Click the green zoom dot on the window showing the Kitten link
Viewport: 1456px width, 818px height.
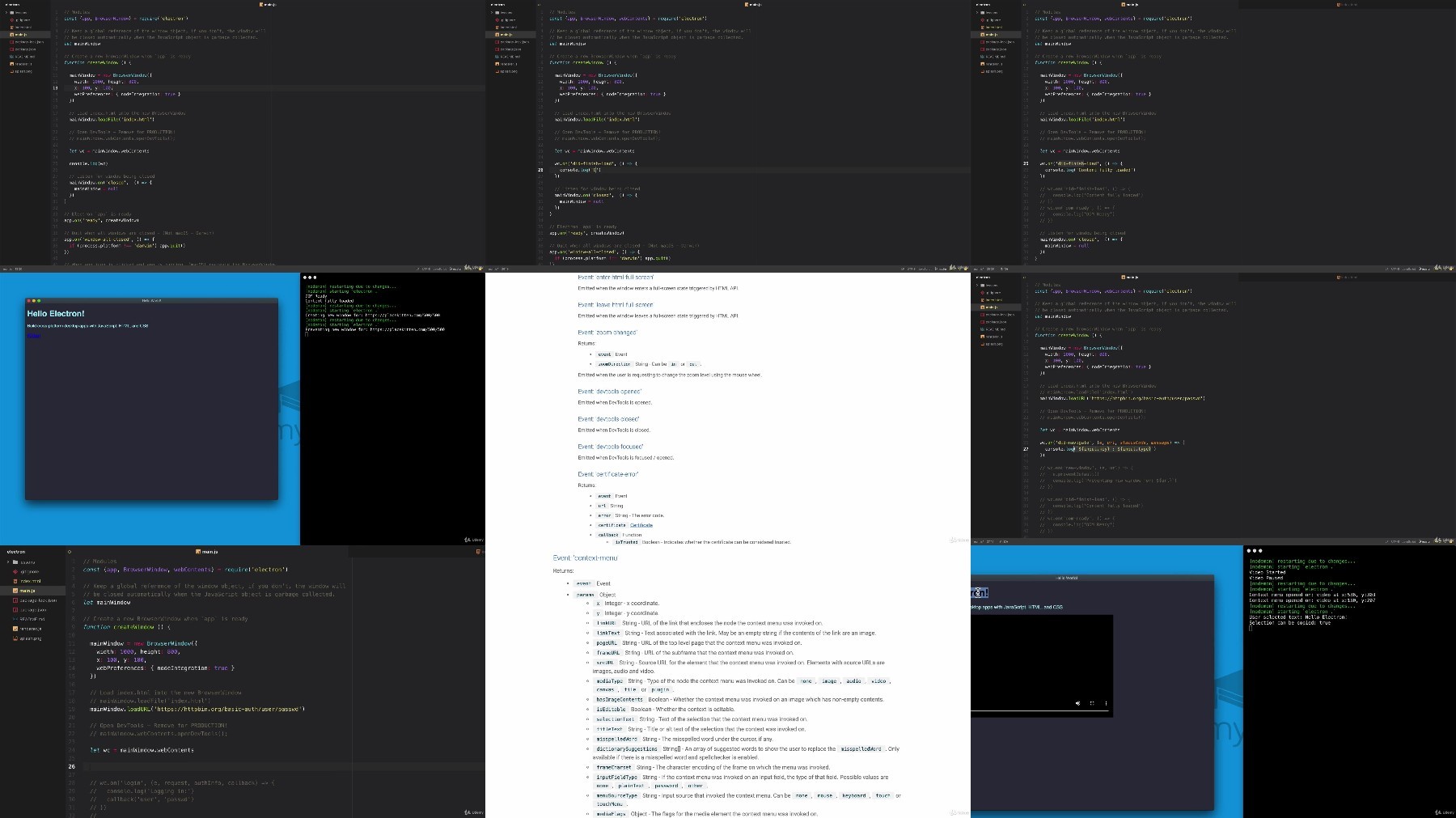click(x=40, y=300)
